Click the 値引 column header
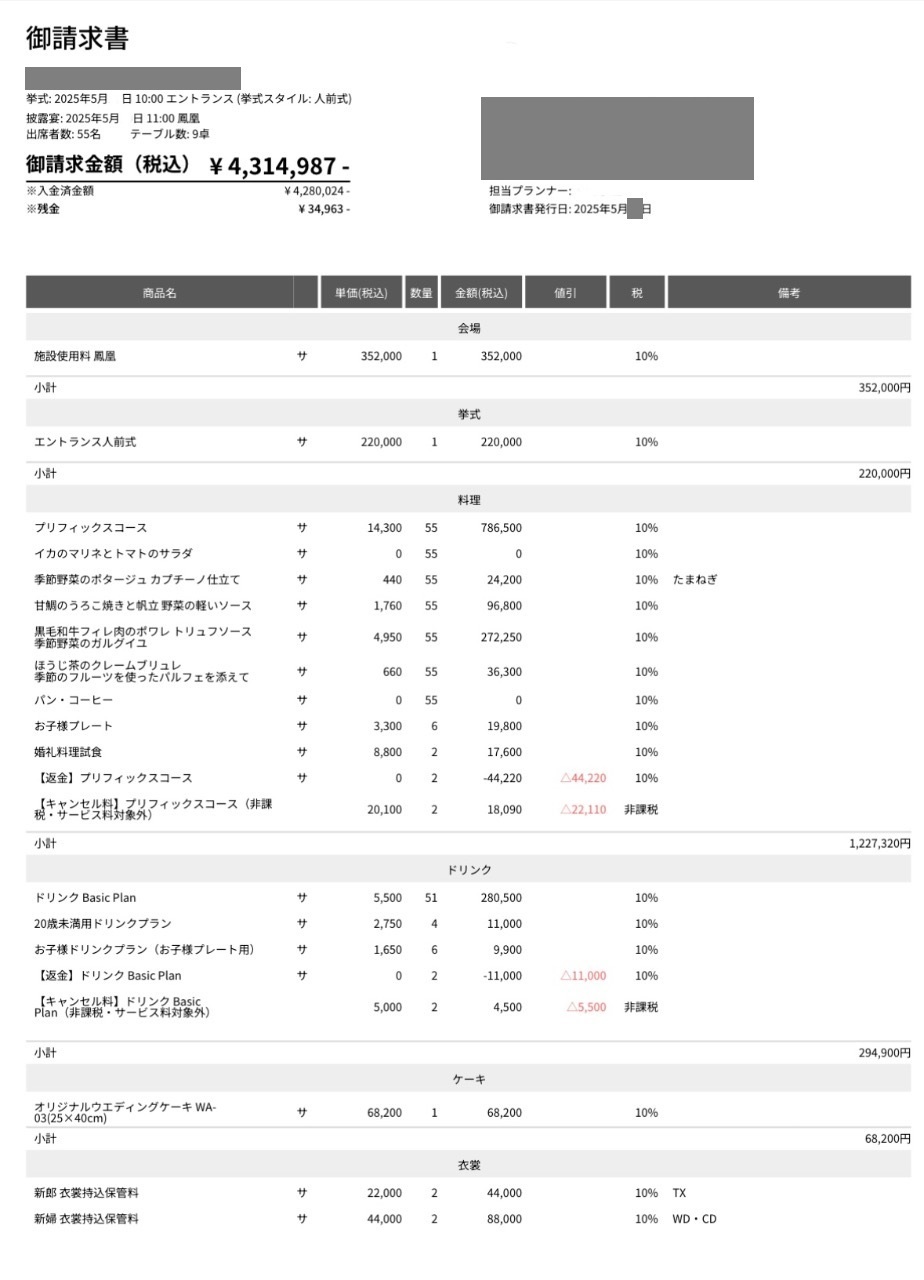This screenshot has width=924, height=1280. [x=565, y=293]
